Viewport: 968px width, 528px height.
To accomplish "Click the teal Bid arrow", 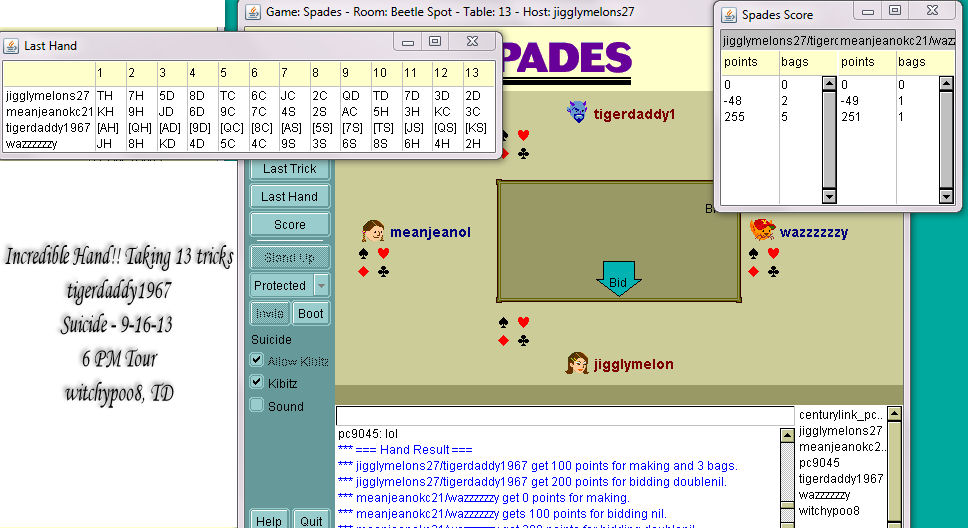I will coord(618,276).
